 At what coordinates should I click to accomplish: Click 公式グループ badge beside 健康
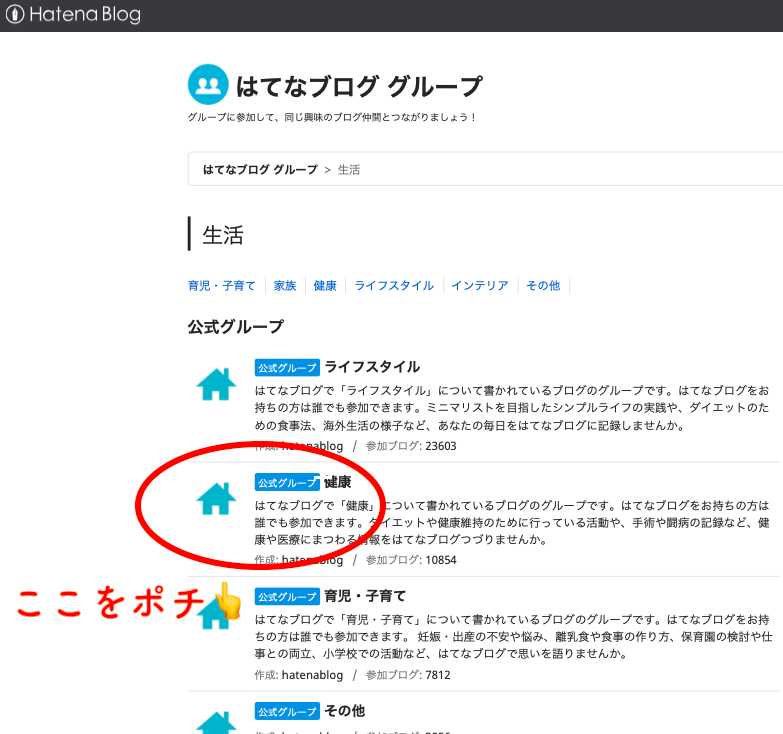click(x=287, y=482)
